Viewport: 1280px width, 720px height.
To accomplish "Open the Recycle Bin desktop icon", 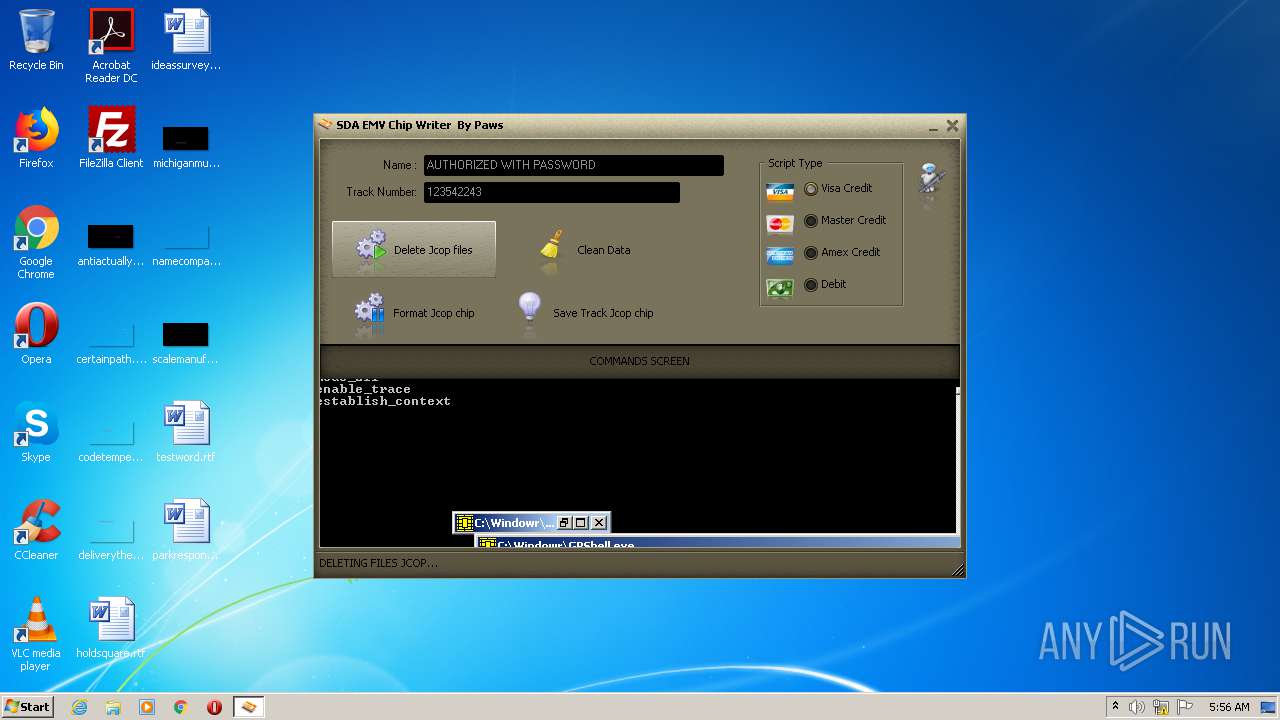I will (36, 40).
